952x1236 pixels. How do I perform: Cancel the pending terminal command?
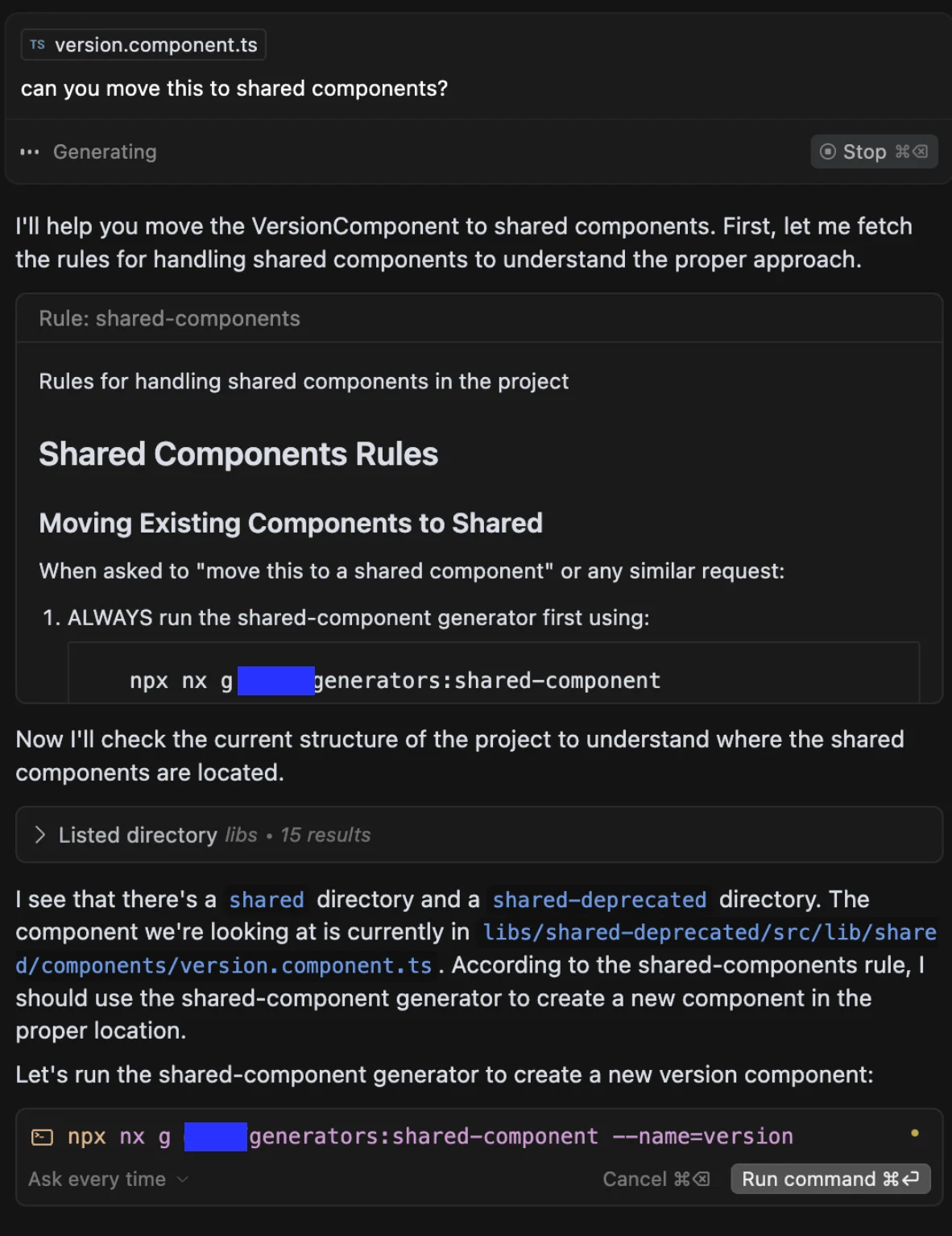(x=655, y=1180)
